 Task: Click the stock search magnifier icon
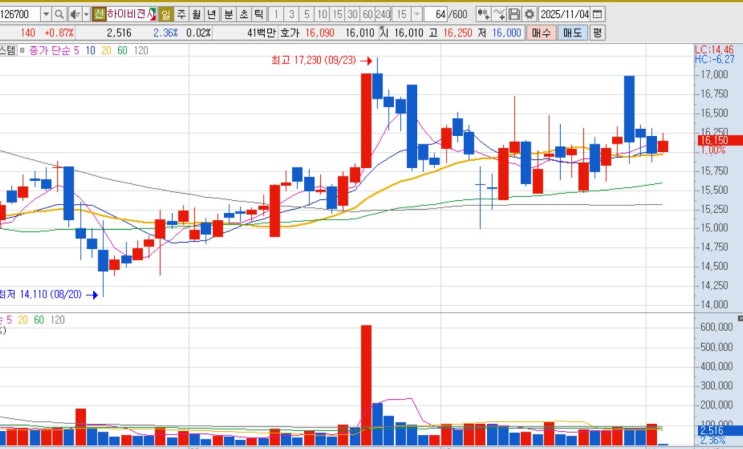coord(59,15)
